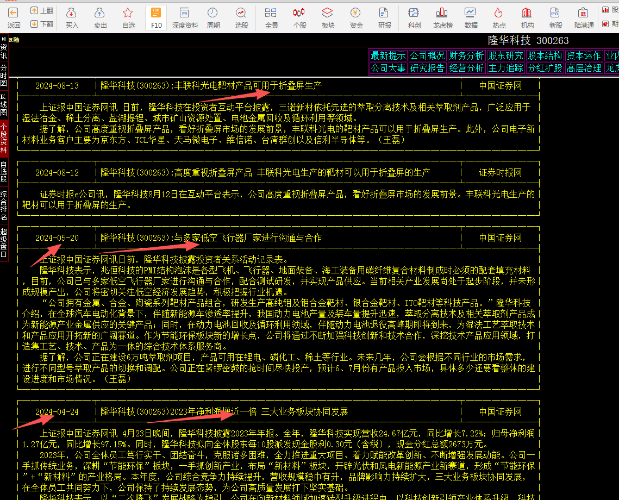Click the 2024-04-24 news date
This screenshot has width=619, height=500.
coord(57,412)
